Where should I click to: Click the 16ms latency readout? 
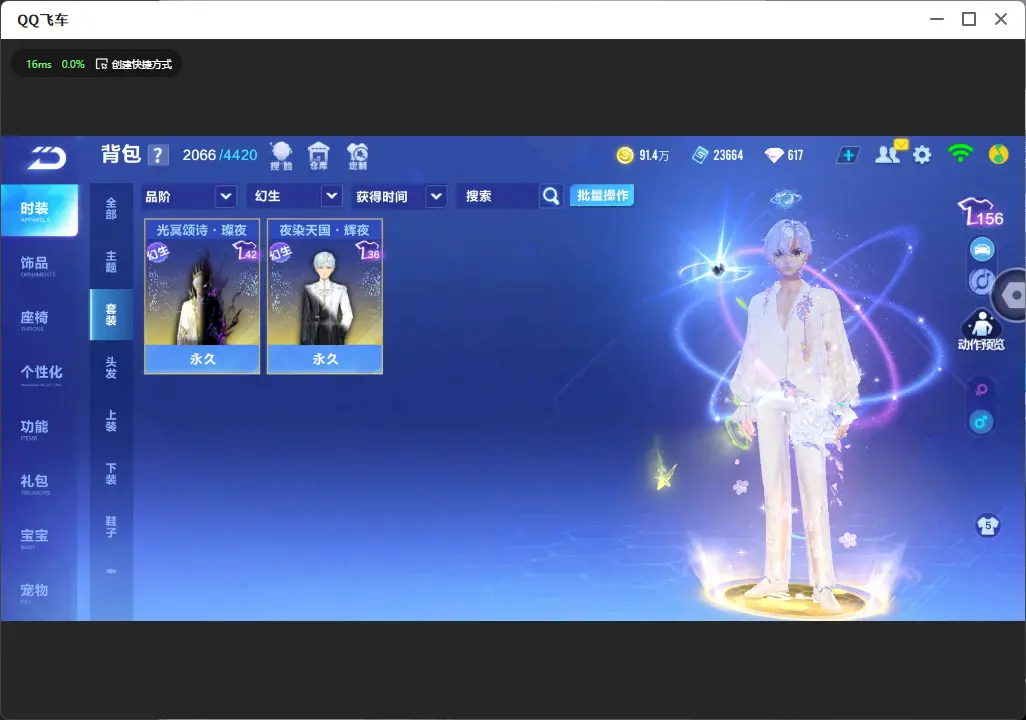pyautogui.click(x=39, y=64)
